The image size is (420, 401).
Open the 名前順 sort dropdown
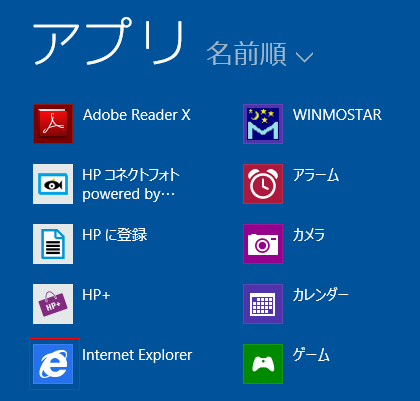[260, 54]
